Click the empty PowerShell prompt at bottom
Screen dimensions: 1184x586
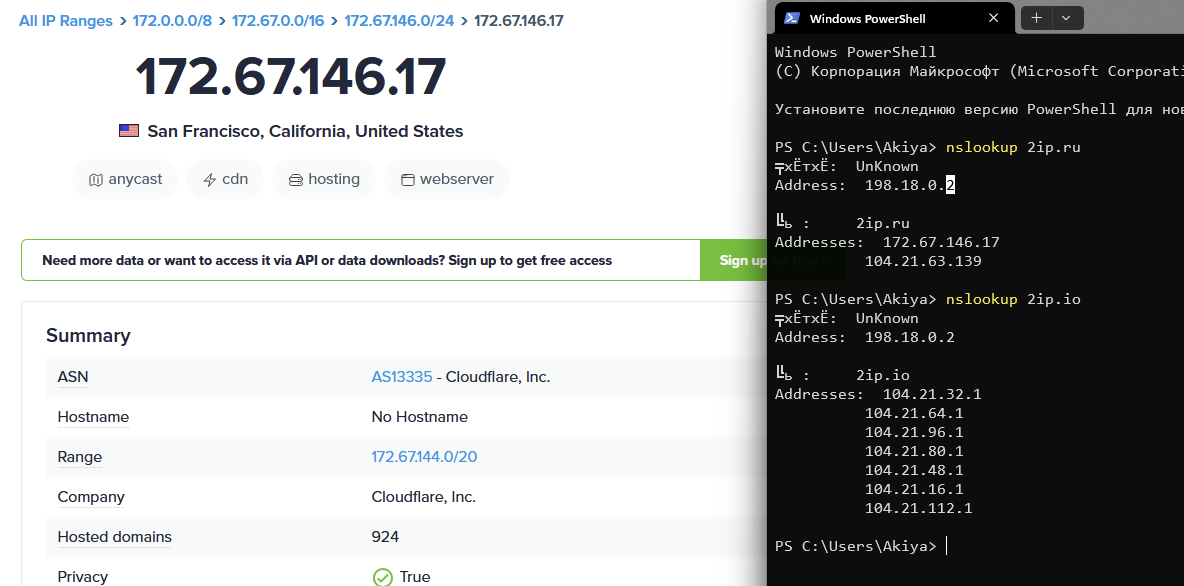click(861, 546)
